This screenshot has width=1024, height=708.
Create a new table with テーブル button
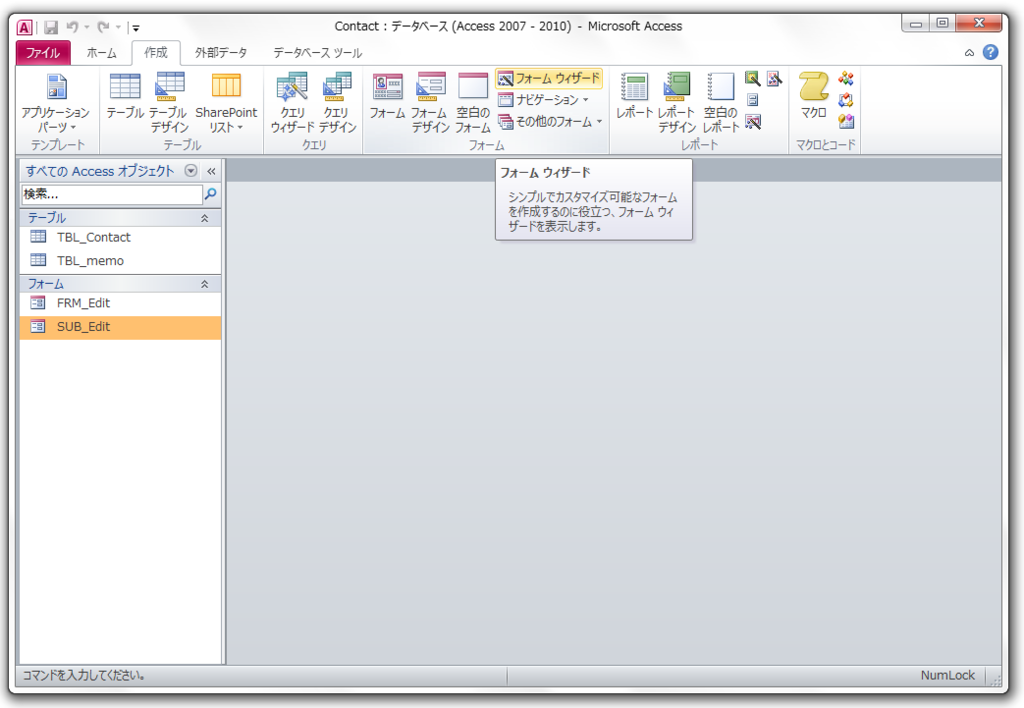pyautogui.click(x=125, y=96)
